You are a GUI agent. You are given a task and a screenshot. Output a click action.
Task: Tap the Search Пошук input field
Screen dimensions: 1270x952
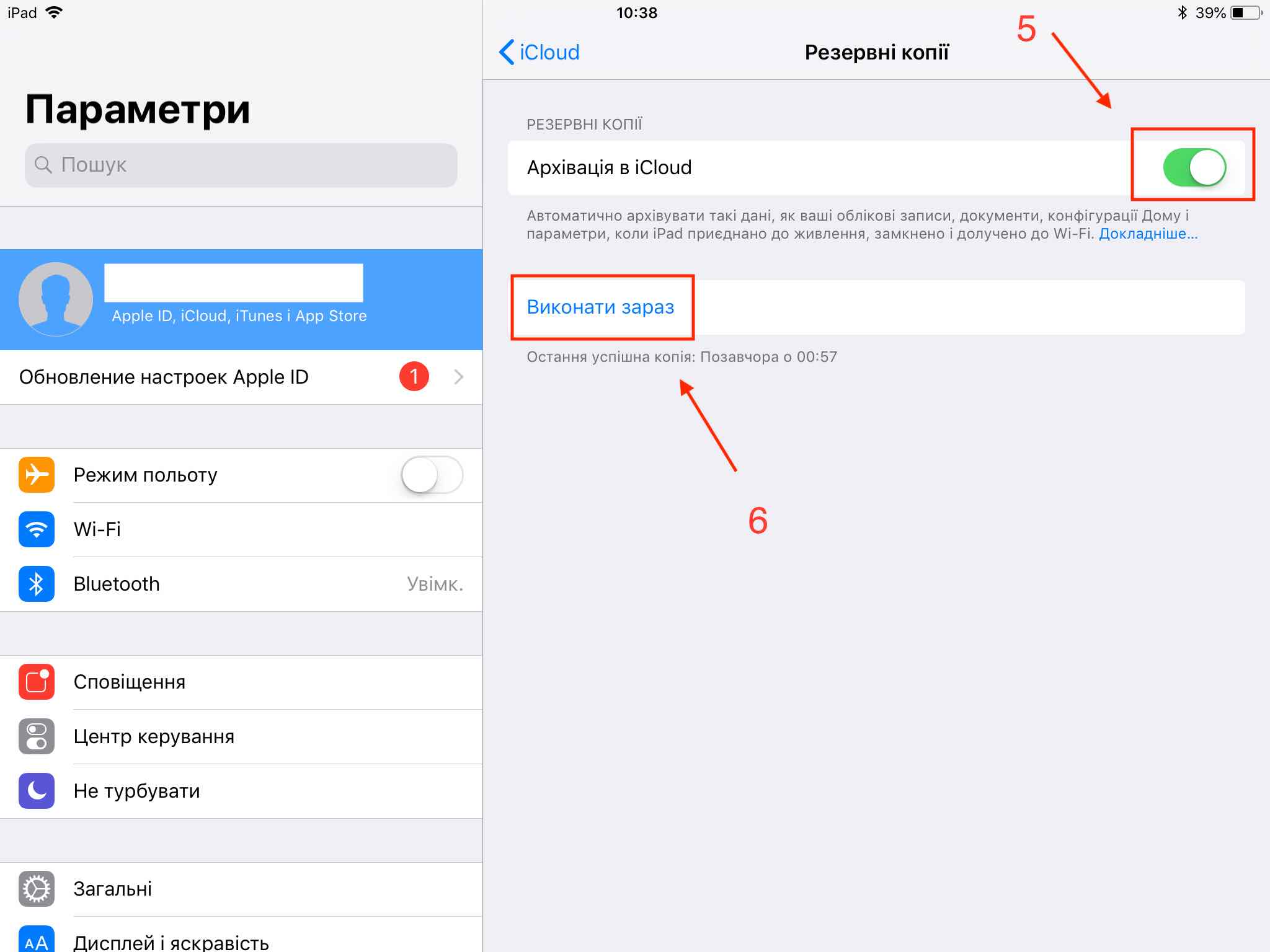(x=235, y=166)
